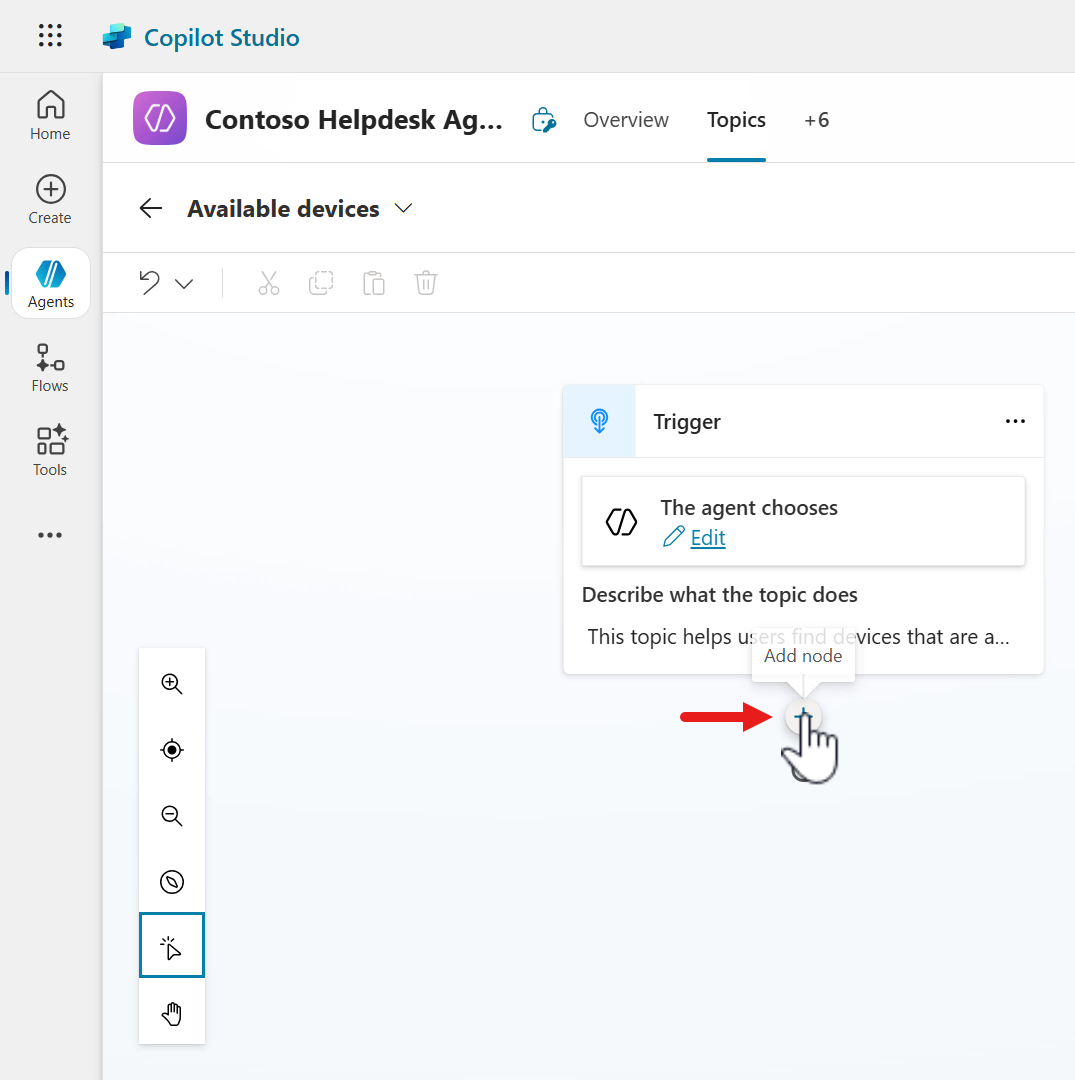Recenter the canvas with focus target icon

[x=172, y=750]
